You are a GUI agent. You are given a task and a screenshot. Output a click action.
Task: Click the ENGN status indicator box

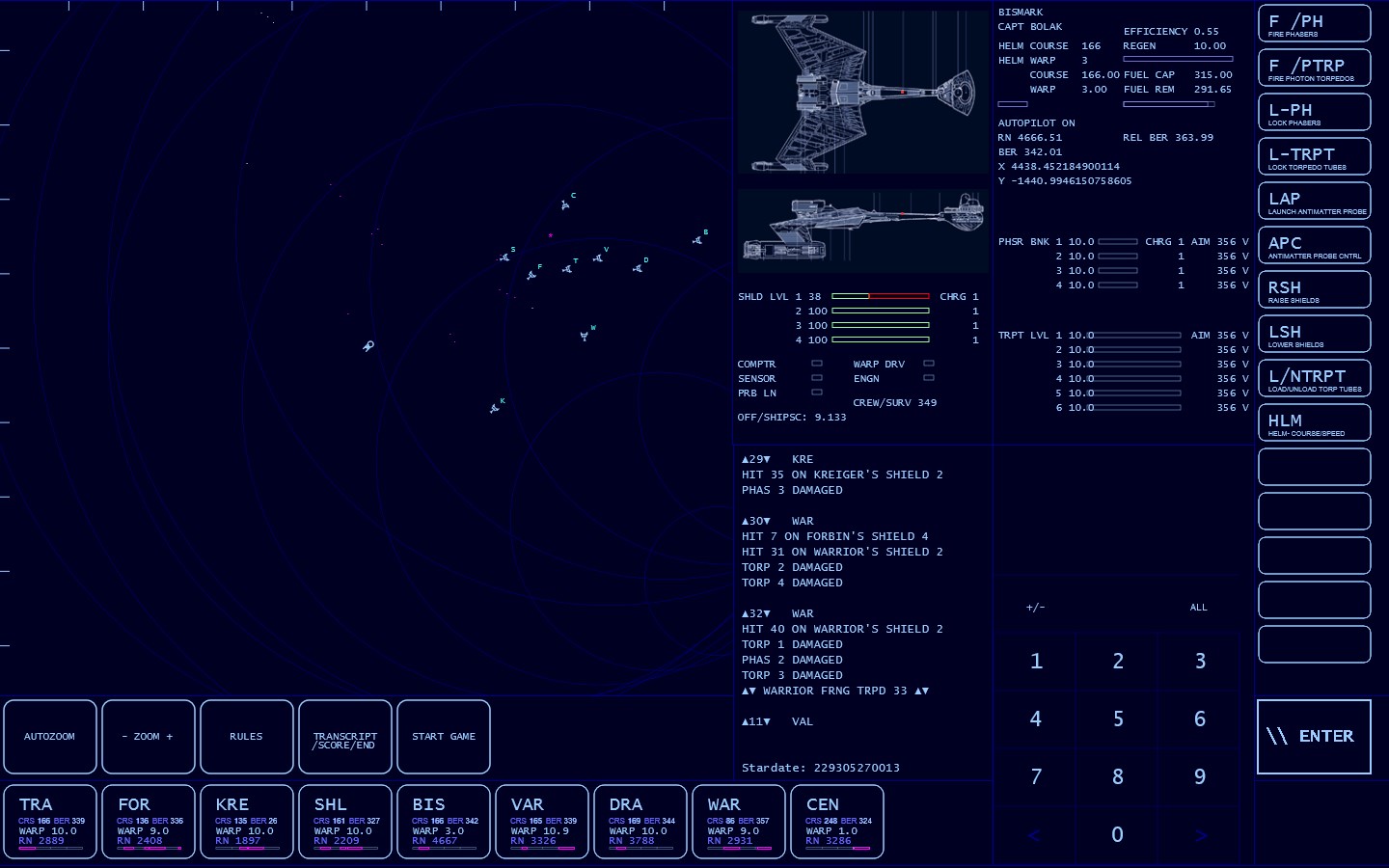click(x=929, y=378)
